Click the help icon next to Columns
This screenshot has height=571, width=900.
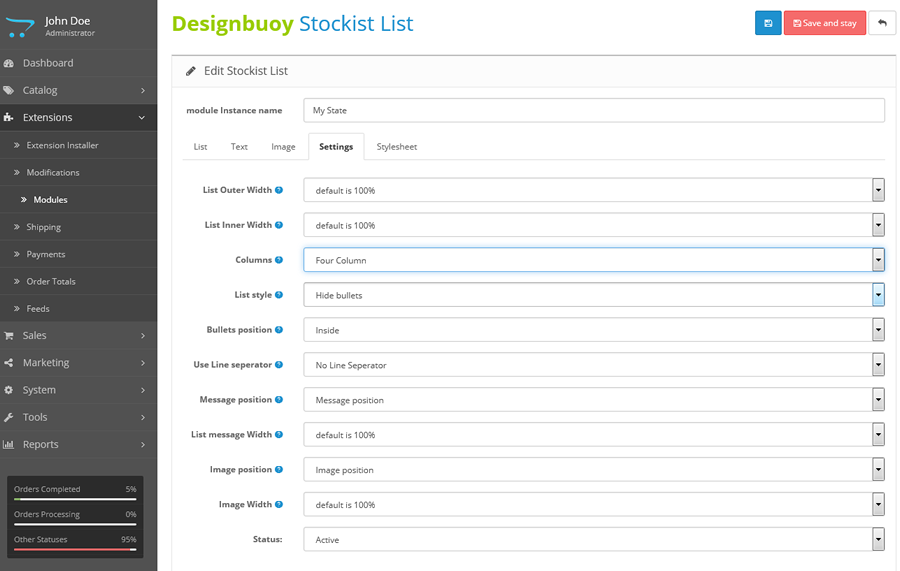(x=279, y=260)
